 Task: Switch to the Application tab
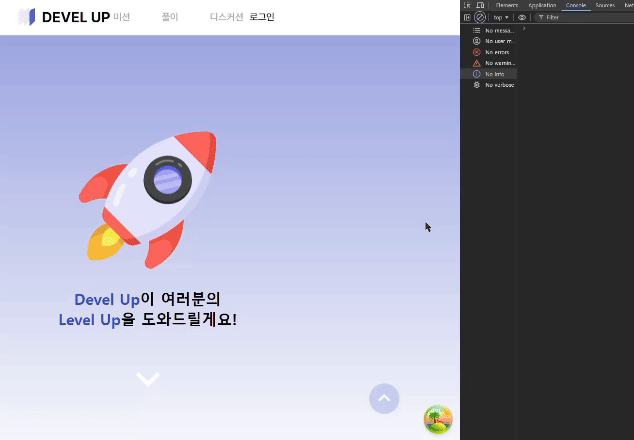542,5
